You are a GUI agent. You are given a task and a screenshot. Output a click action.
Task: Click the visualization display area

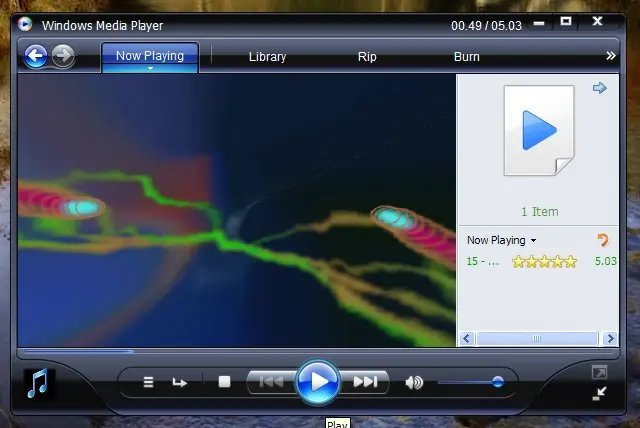(237, 211)
